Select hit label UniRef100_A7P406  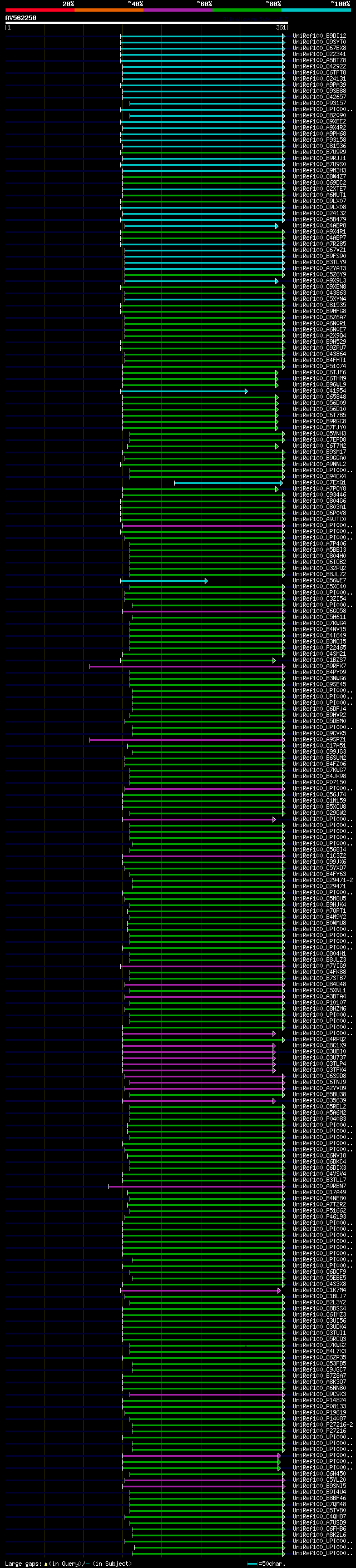click(x=319, y=543)
